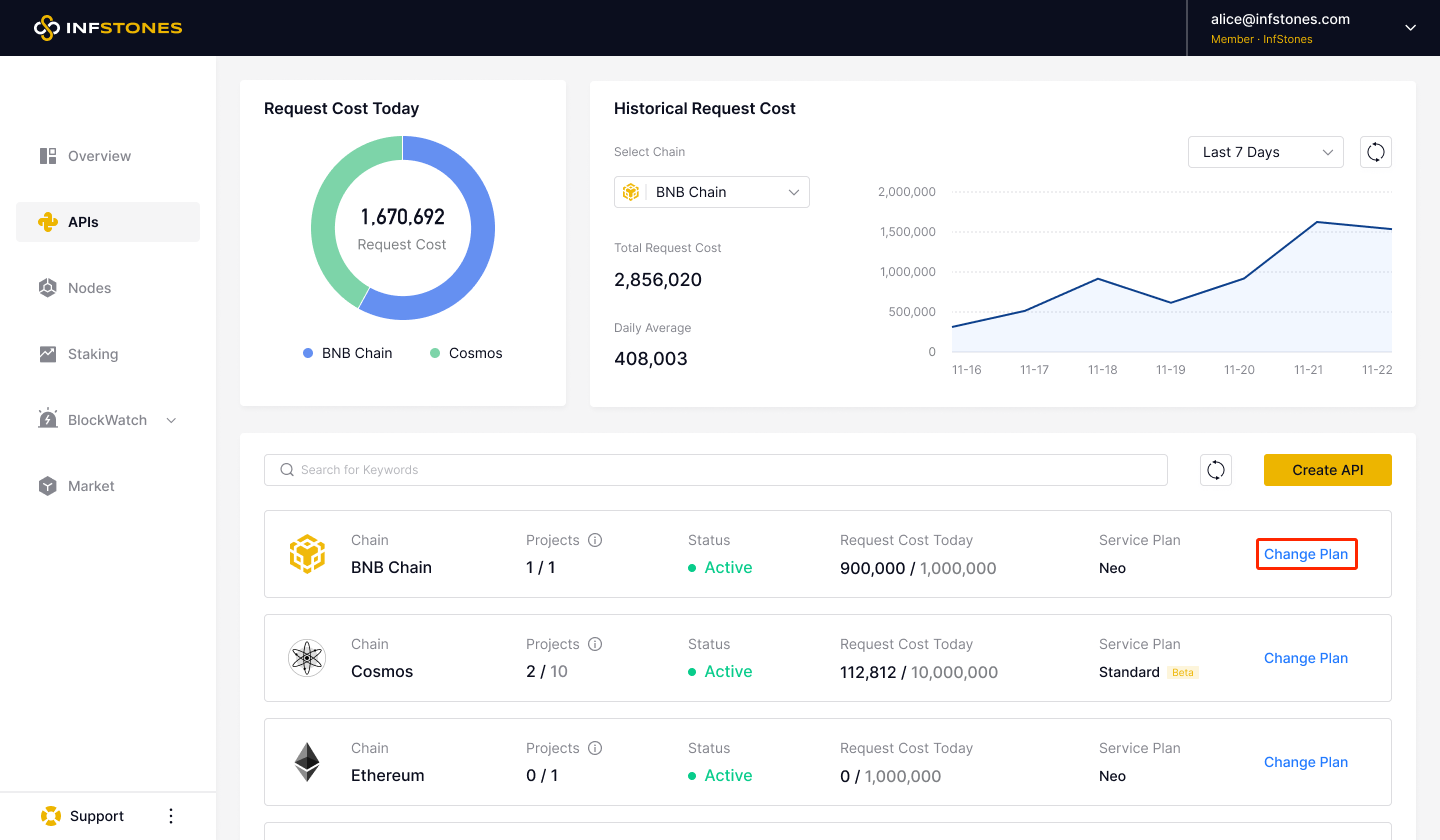Open the three-dot menu beside Support
Screen dimensions: 1440x840
[171, 816]
